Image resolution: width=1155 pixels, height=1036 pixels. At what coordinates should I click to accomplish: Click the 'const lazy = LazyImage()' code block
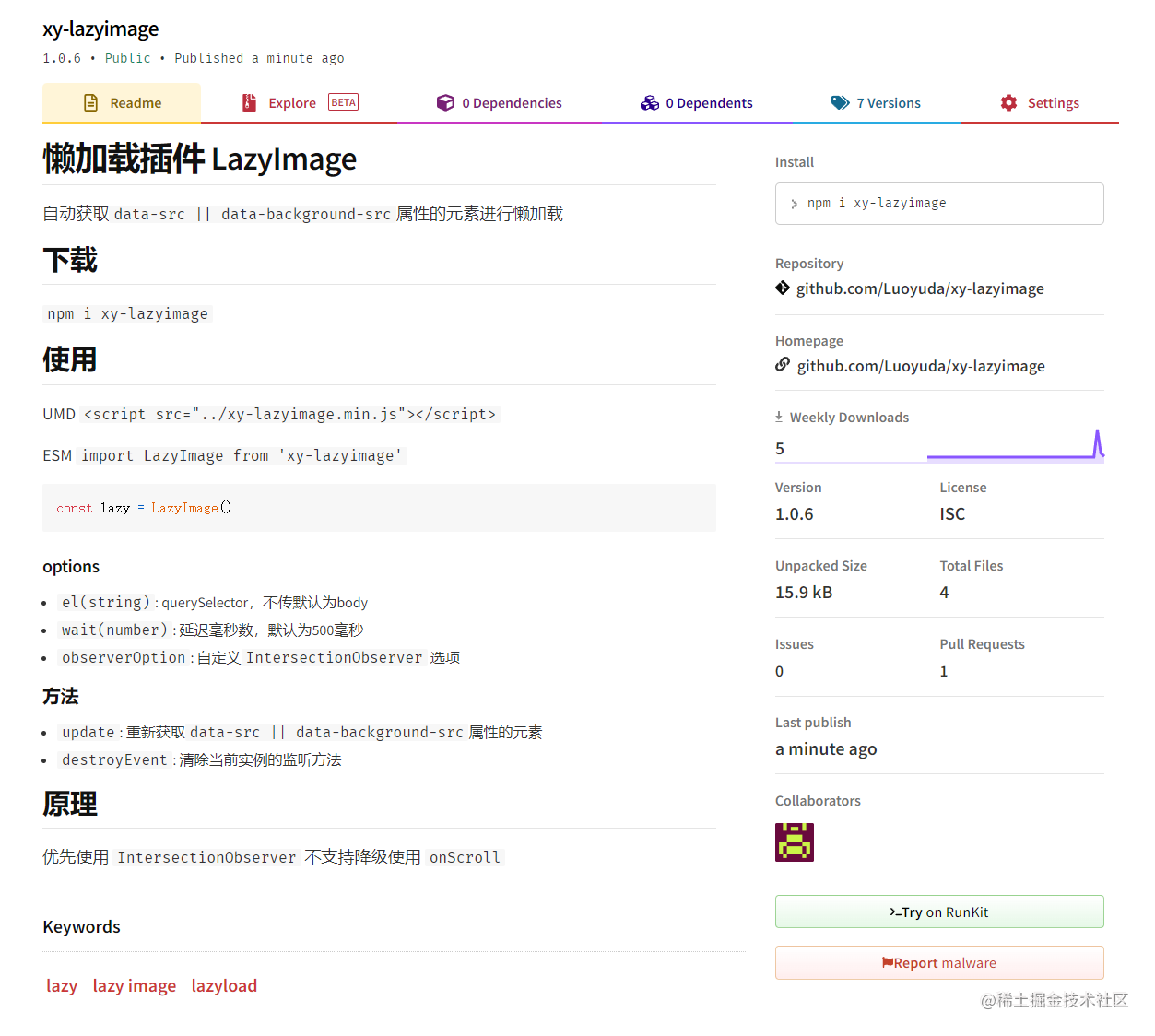tap(379, 508)
